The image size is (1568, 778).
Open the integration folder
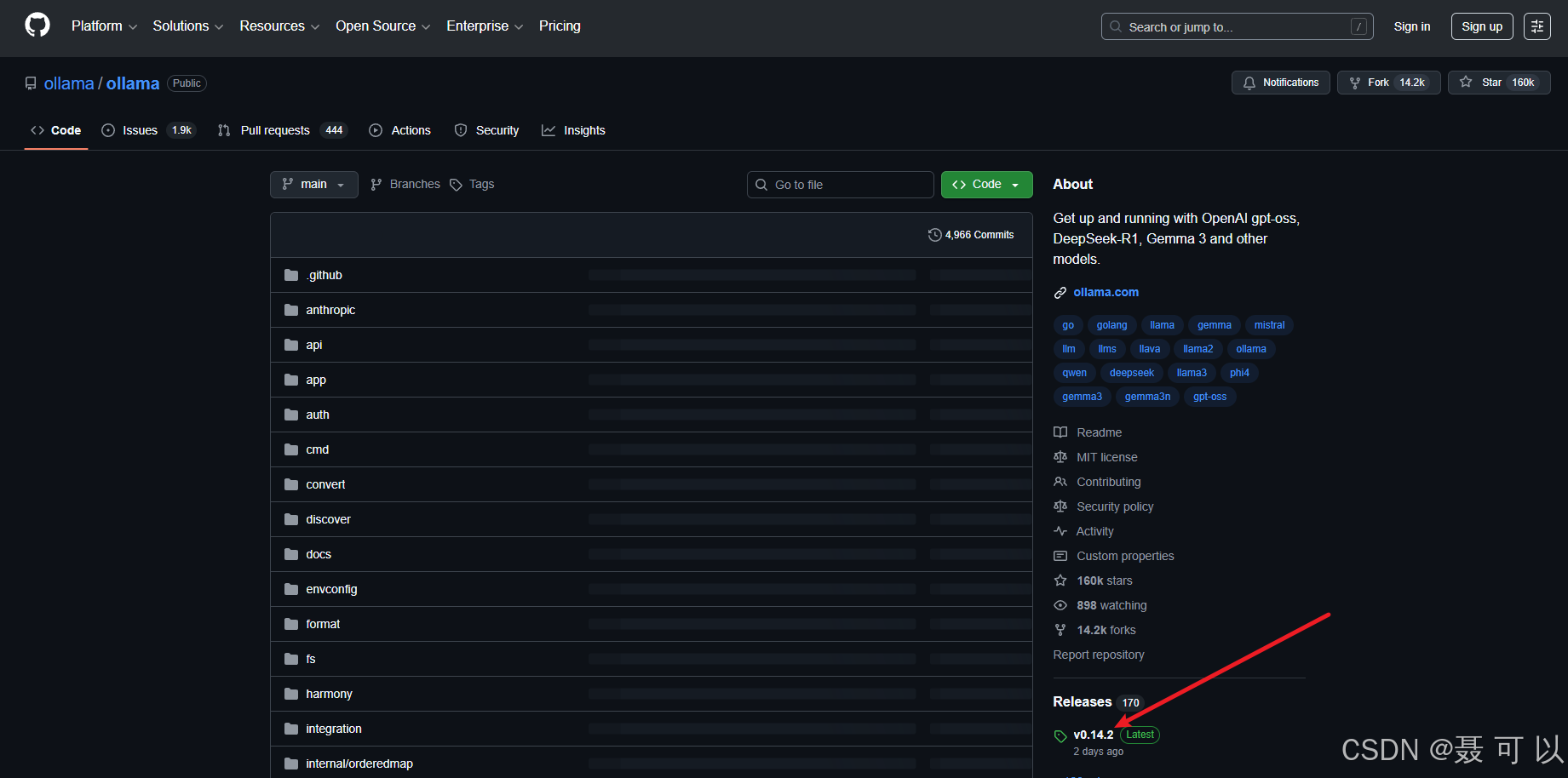[x=334, y=729]
